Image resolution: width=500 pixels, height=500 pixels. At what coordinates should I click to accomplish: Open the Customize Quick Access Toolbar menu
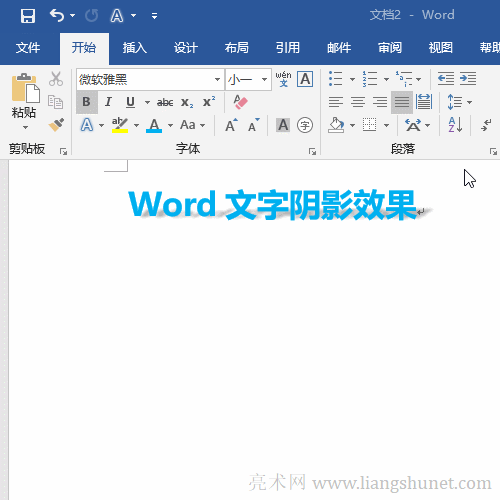(154, 16)
